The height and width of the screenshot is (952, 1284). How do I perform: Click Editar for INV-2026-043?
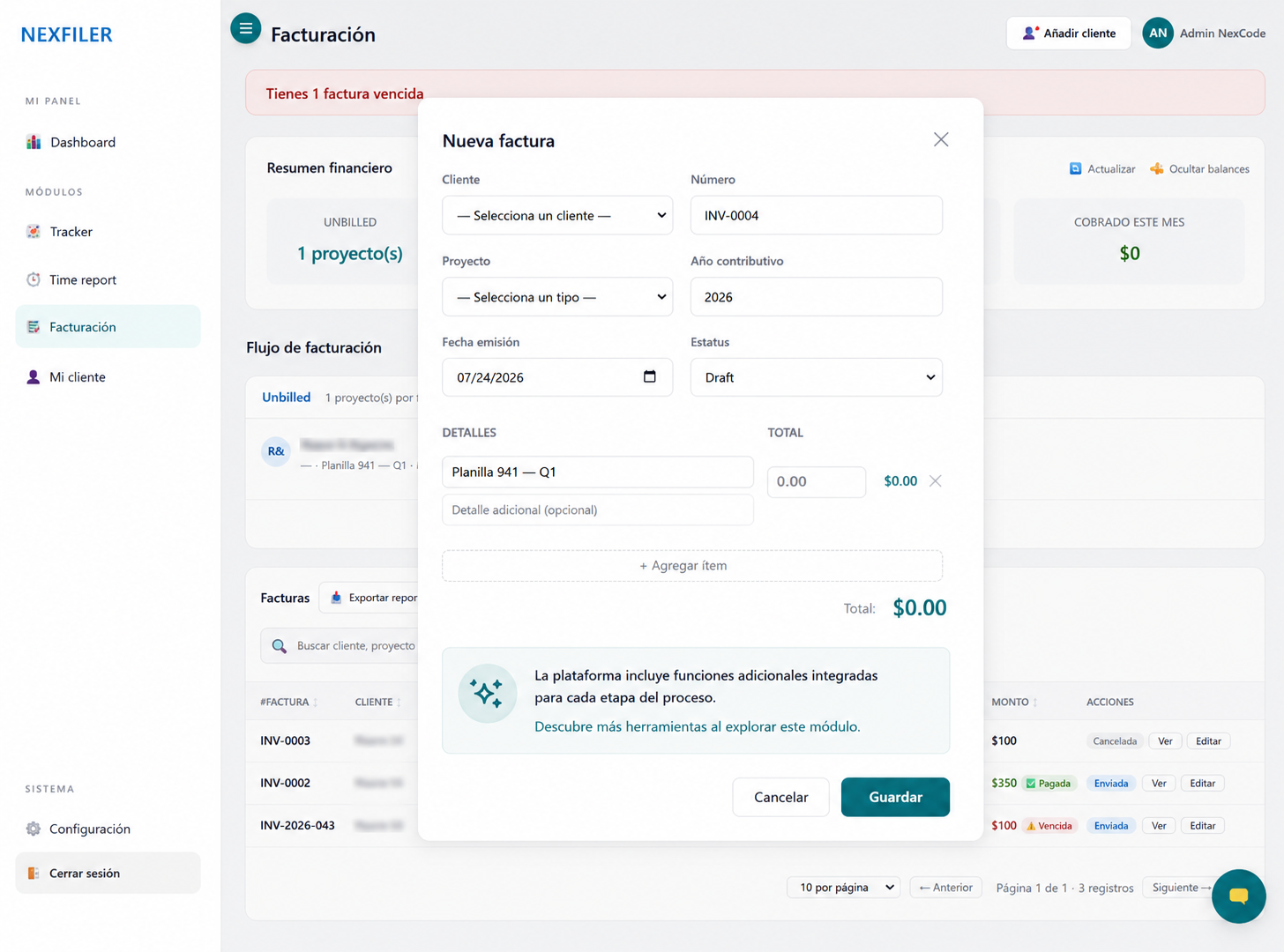click(x=1202, y=826)
